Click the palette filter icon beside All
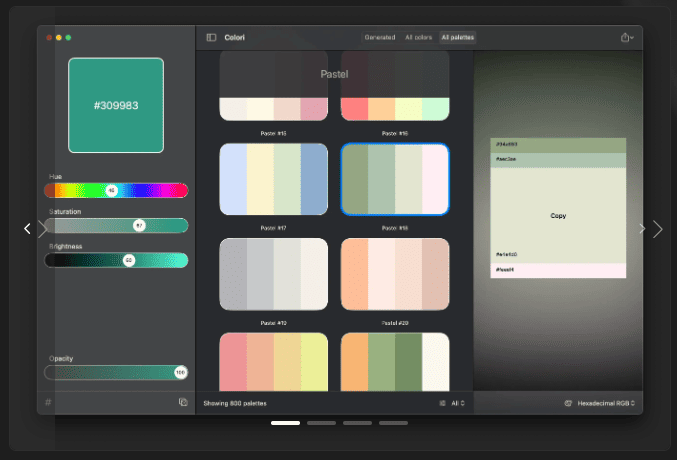 [x=443, y=403]
